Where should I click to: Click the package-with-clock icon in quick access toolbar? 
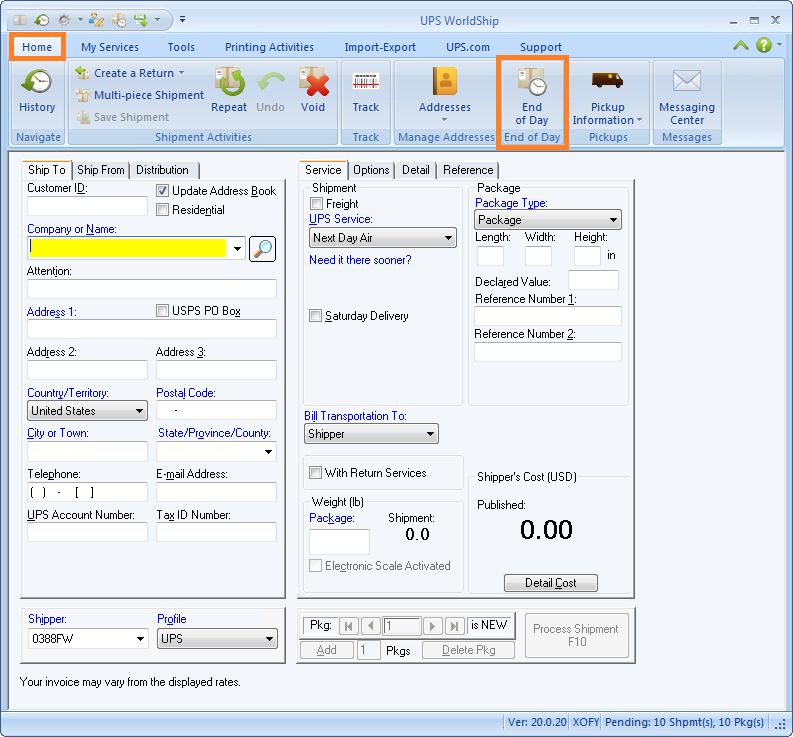point(119,20)
